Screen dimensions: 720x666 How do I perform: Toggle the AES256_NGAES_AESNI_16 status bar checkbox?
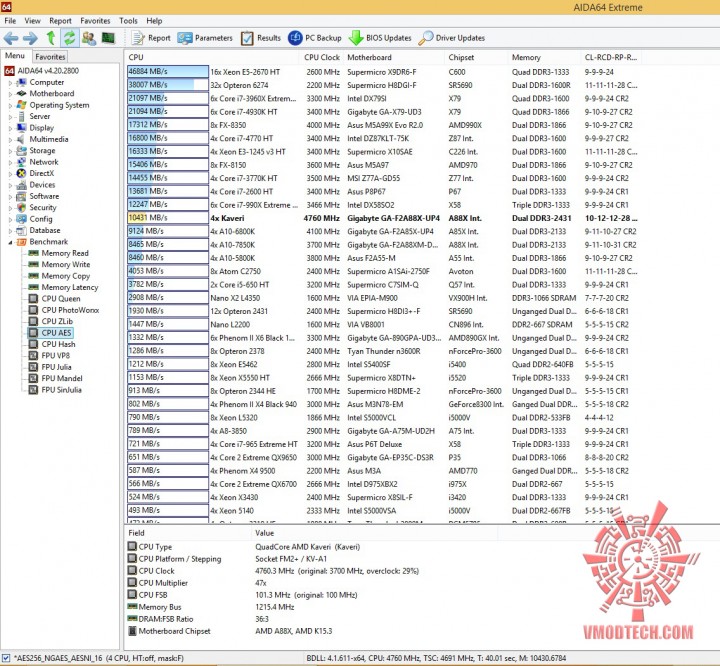pos(6,658)
